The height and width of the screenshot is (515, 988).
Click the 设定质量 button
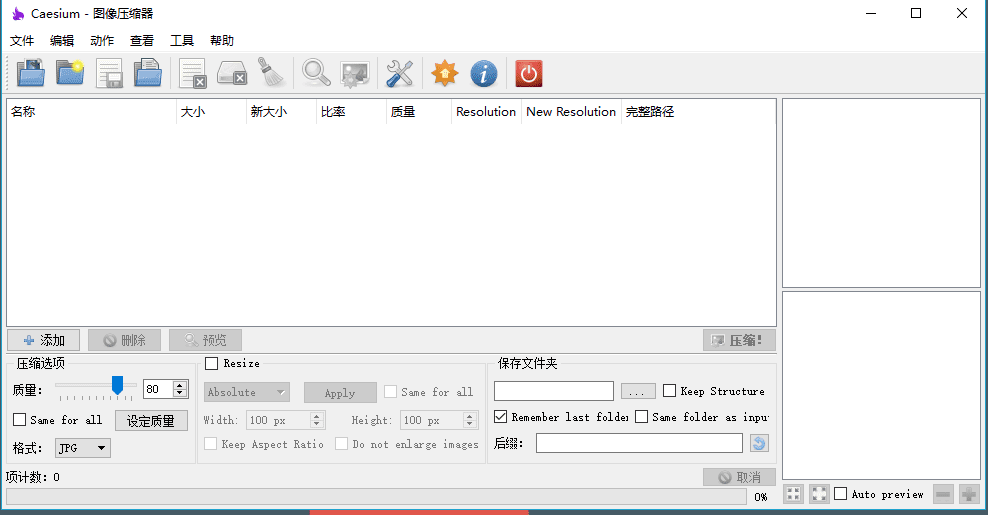[x=151, y=420]
